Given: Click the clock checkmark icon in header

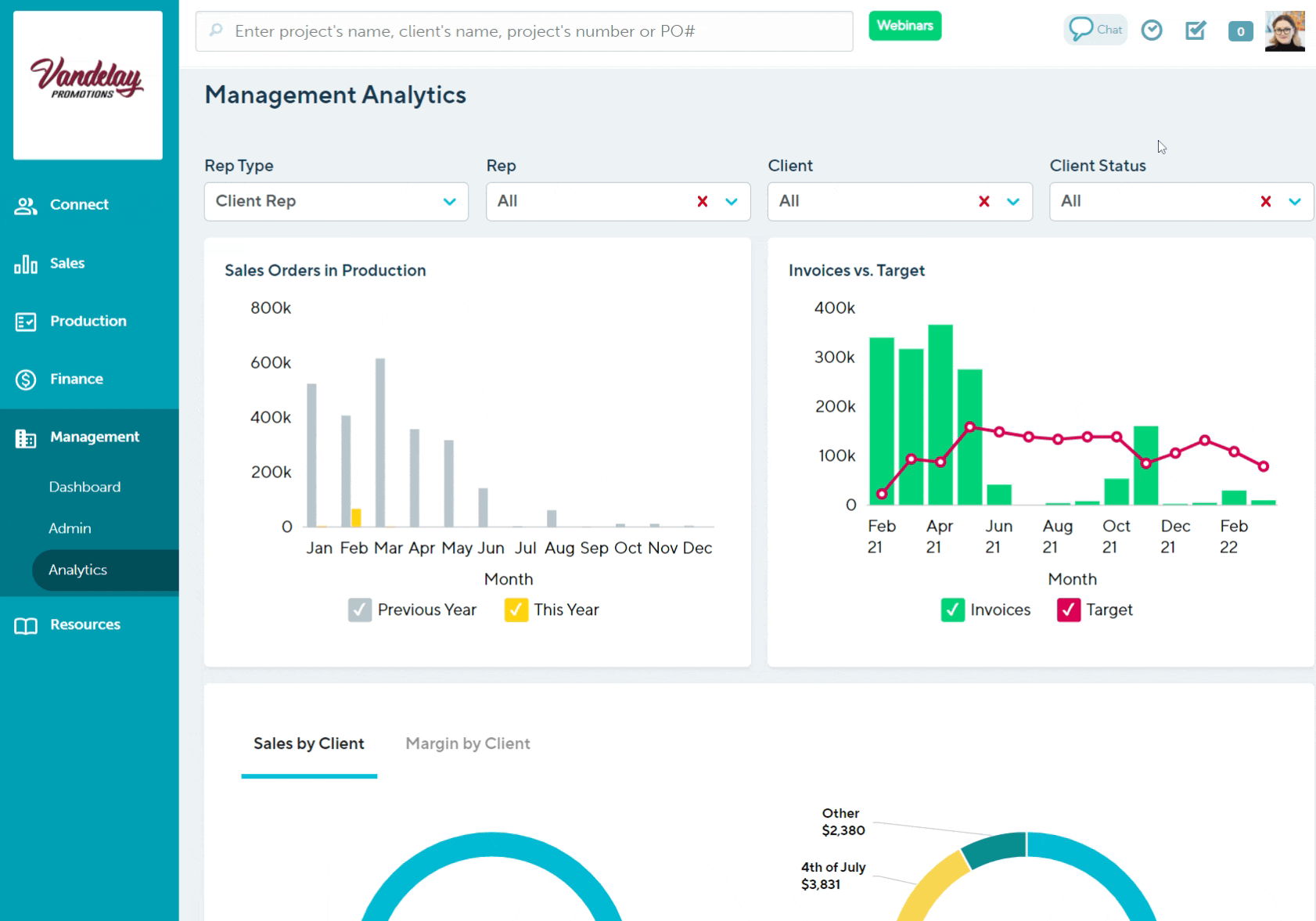Looking at the screenshot, I should [1151, 31].
